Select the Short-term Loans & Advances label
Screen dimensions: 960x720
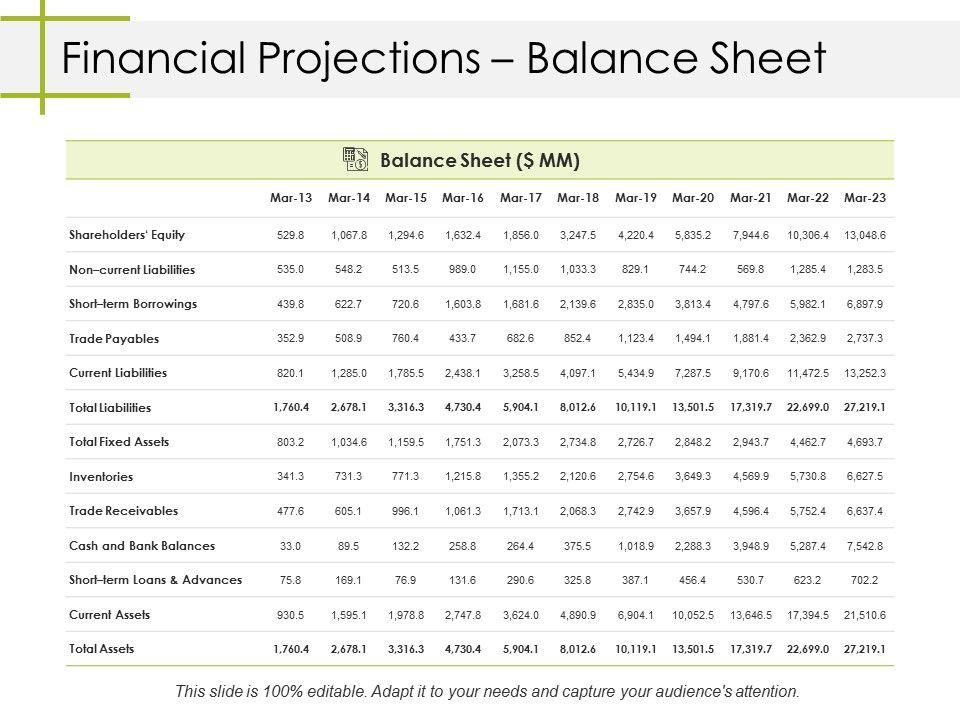tap(156, 580)
